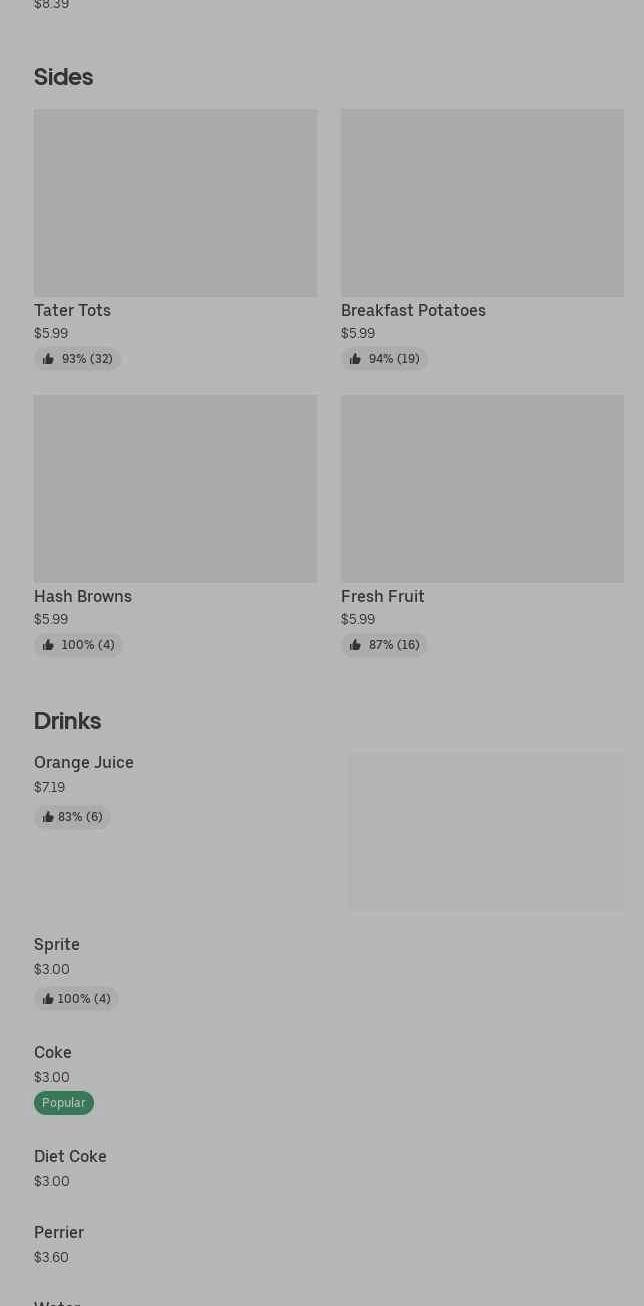644x1306 pixels.
Task: Click thumbs-up icon under Orange Juice
Action: coord(48,817)
